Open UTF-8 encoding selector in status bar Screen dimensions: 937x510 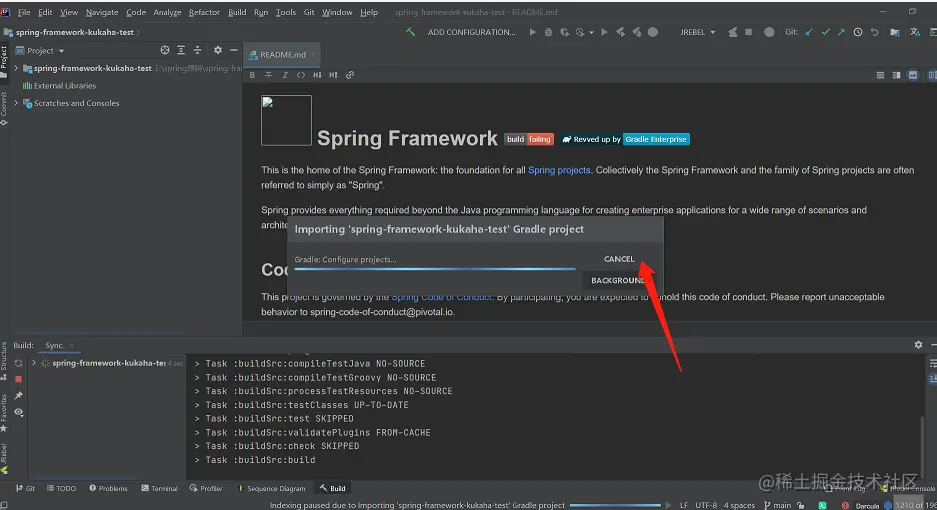tap(706, 505)
